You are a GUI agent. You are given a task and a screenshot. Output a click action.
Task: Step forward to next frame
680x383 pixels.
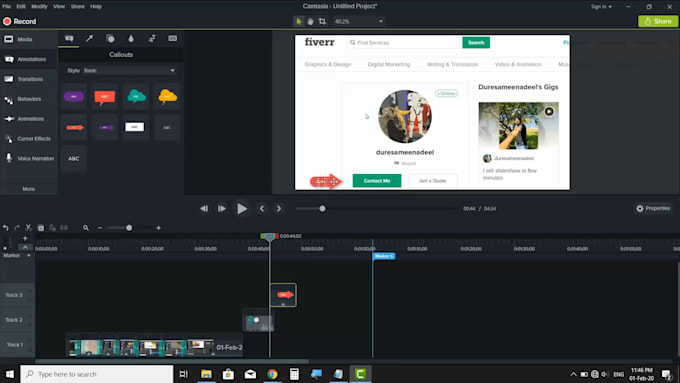[x=222, y=209]
